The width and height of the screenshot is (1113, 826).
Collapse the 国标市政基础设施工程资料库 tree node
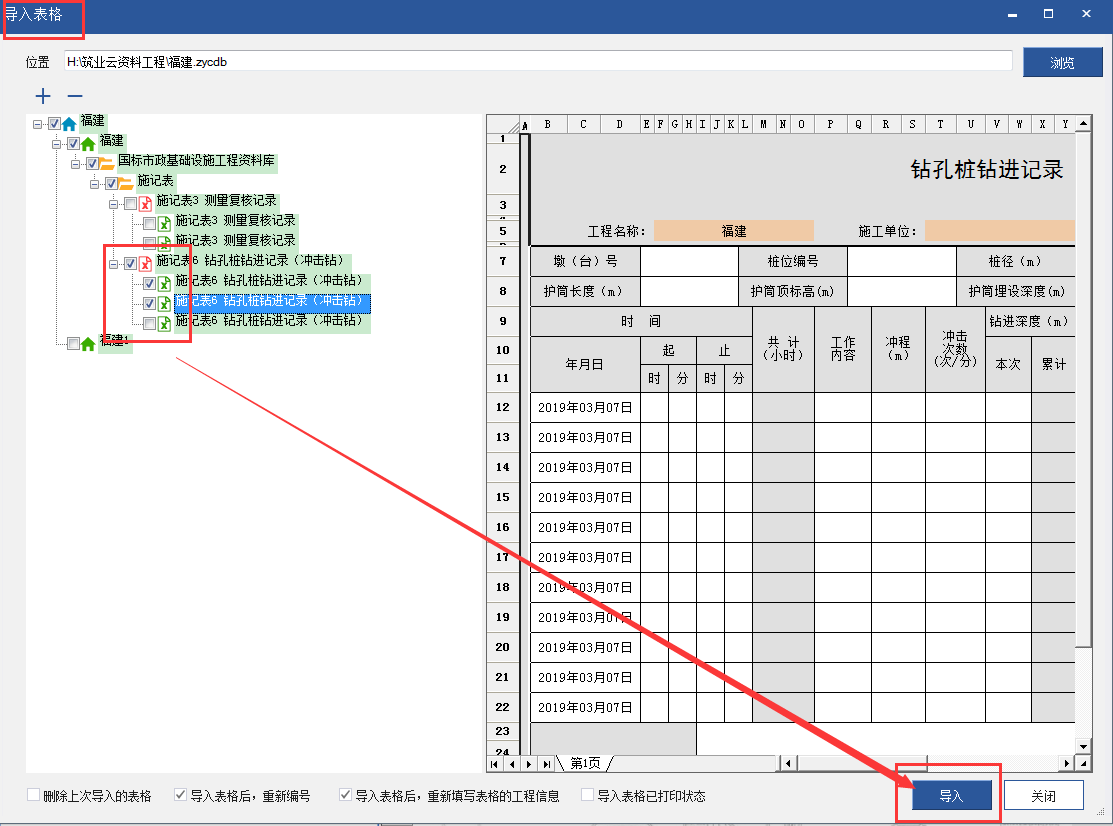(x=77, y=164)
